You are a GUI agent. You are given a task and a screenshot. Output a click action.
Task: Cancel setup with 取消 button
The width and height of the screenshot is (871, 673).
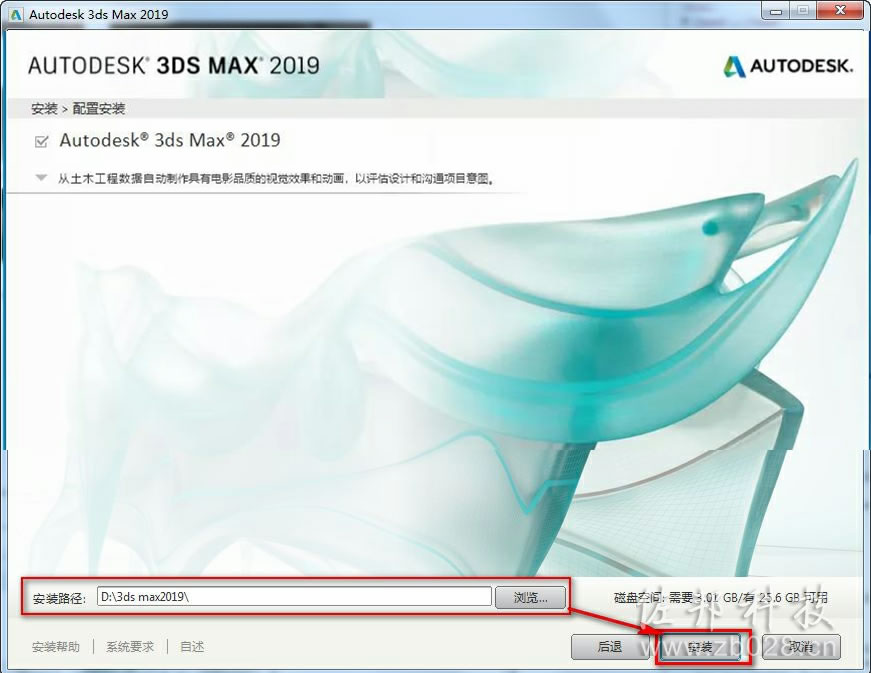pos(800,647)
